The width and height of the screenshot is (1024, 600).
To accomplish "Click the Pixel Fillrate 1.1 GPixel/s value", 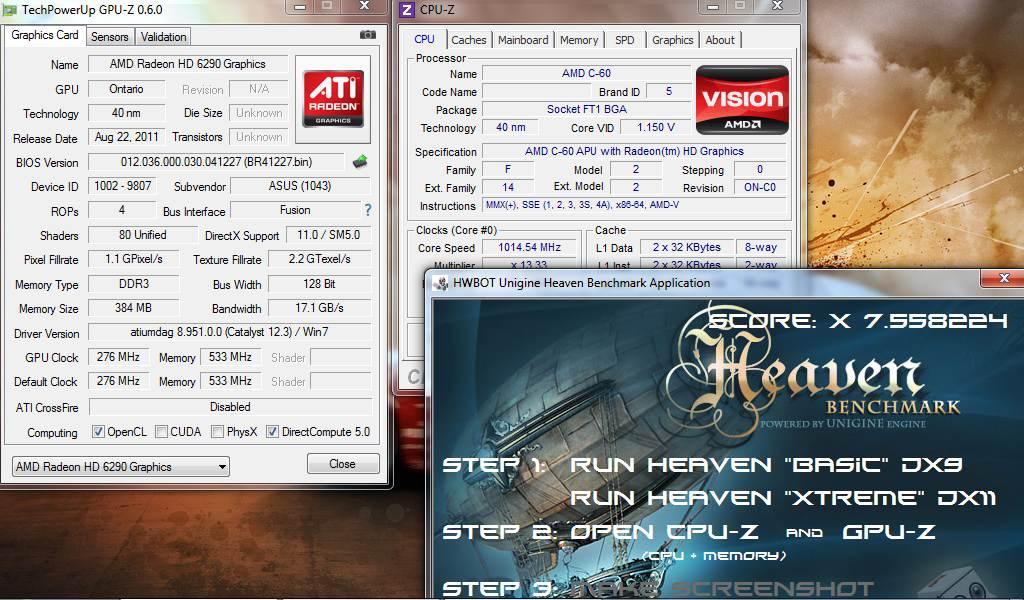I will pyautogui.click(x=134, y=259).
